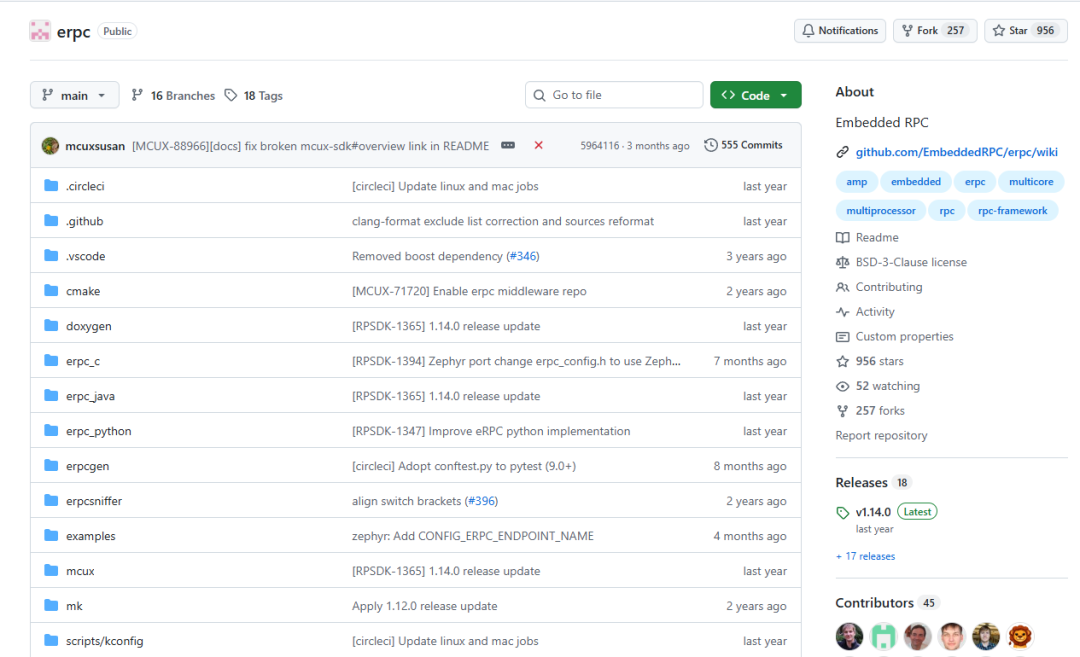Click Report repository link
Image resolution: width=1080 pixels, height=657 pixels.
[881, 436]
